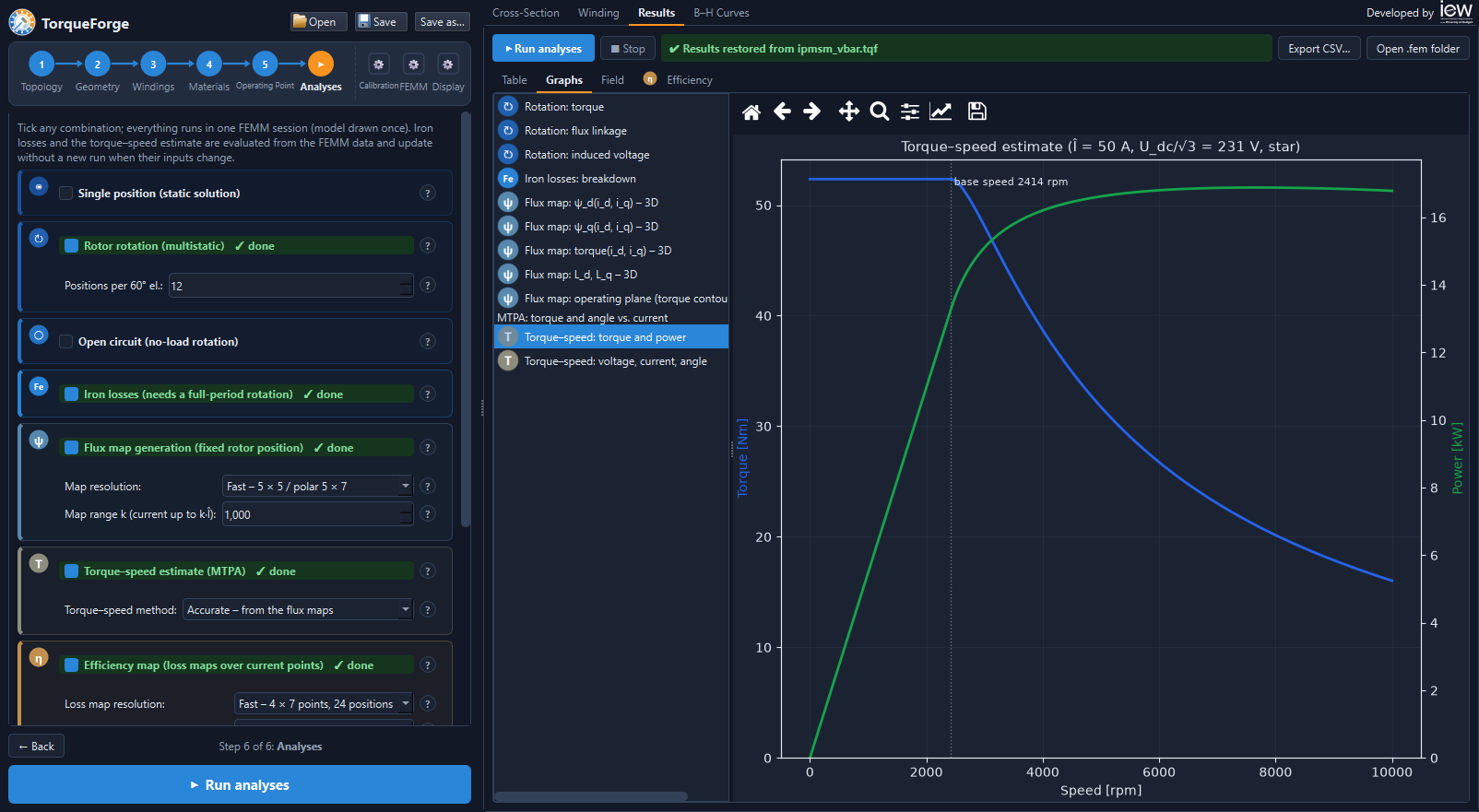1479x812 pixels.
Task: Show help for Torque-speed method
Action: pyautogui.click(x=427, y=609)
